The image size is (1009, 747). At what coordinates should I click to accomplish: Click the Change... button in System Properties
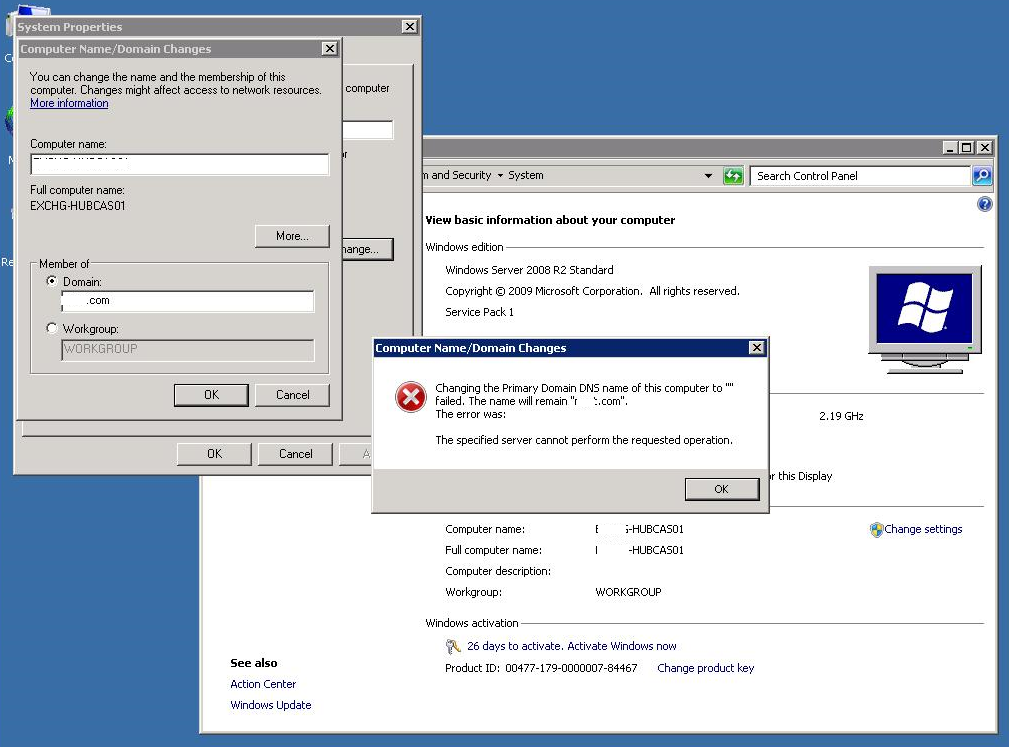coord(367,249)
